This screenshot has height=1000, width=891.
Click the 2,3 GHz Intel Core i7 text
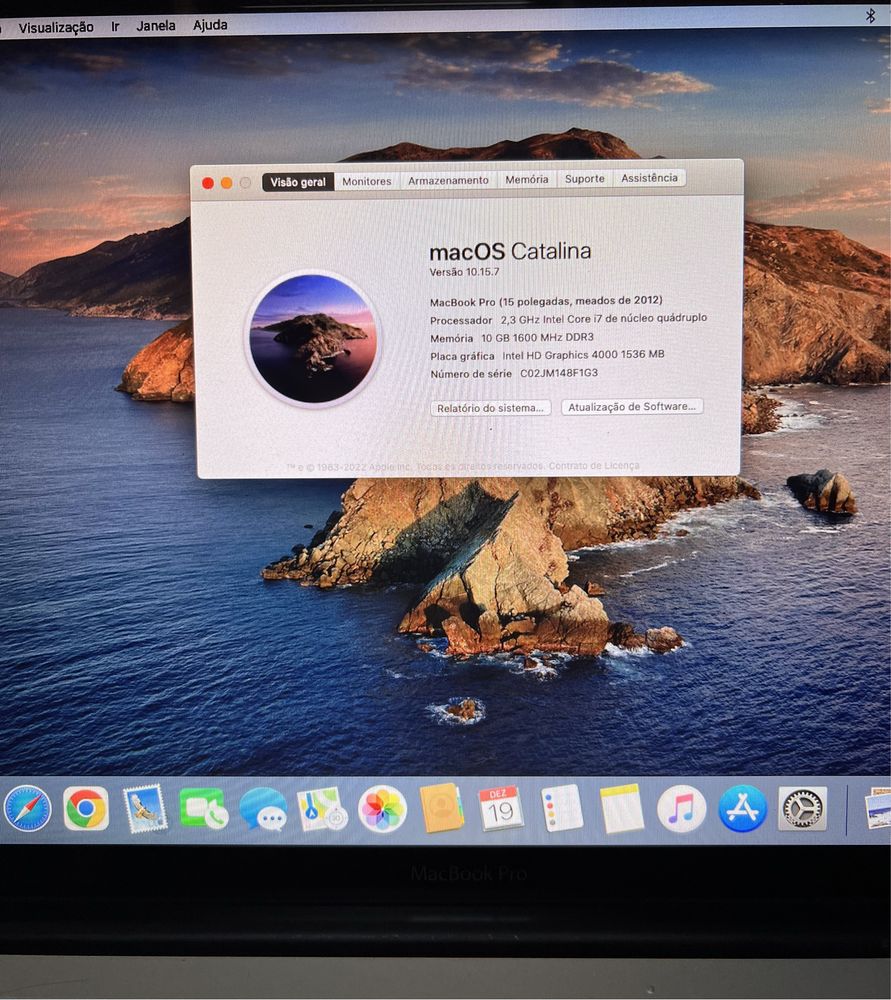pyautogui.click(x=603, y=318)
